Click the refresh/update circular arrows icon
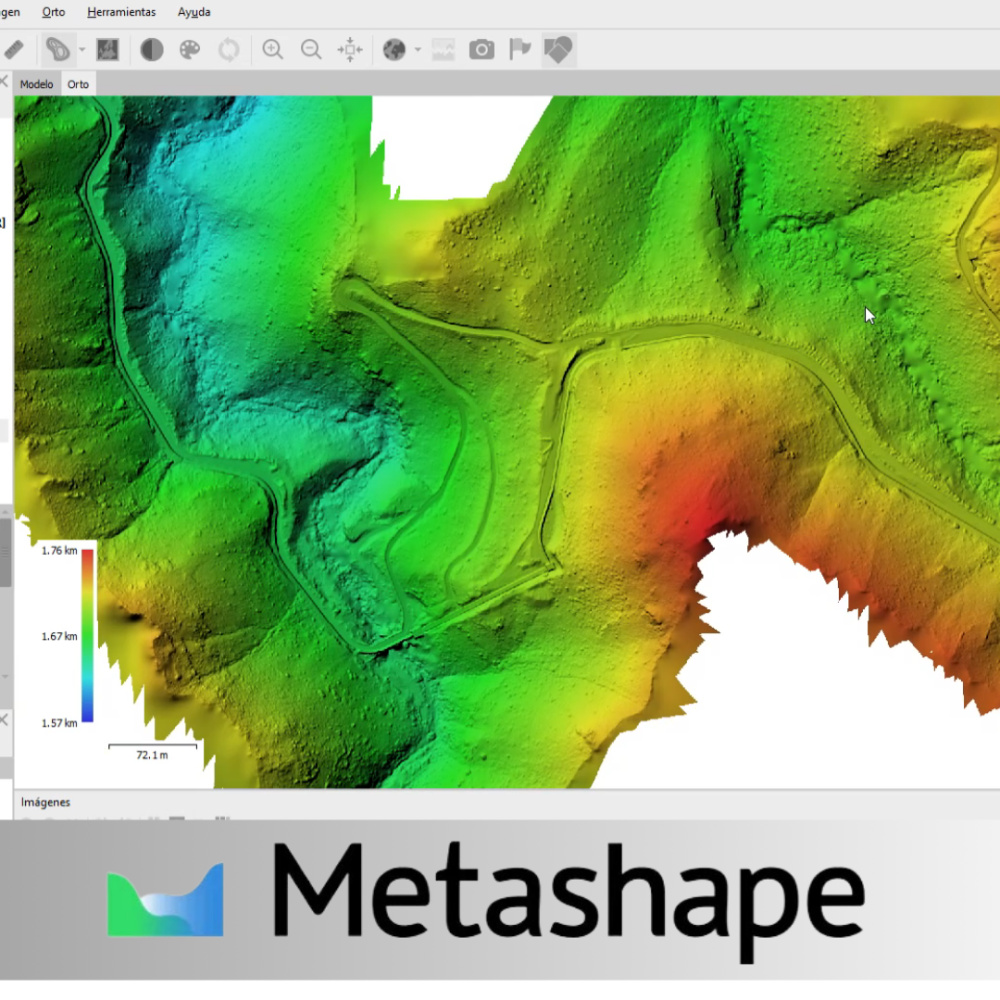Image resolution: width=1000 pixels, height=1000 pixels. [228, 50]
